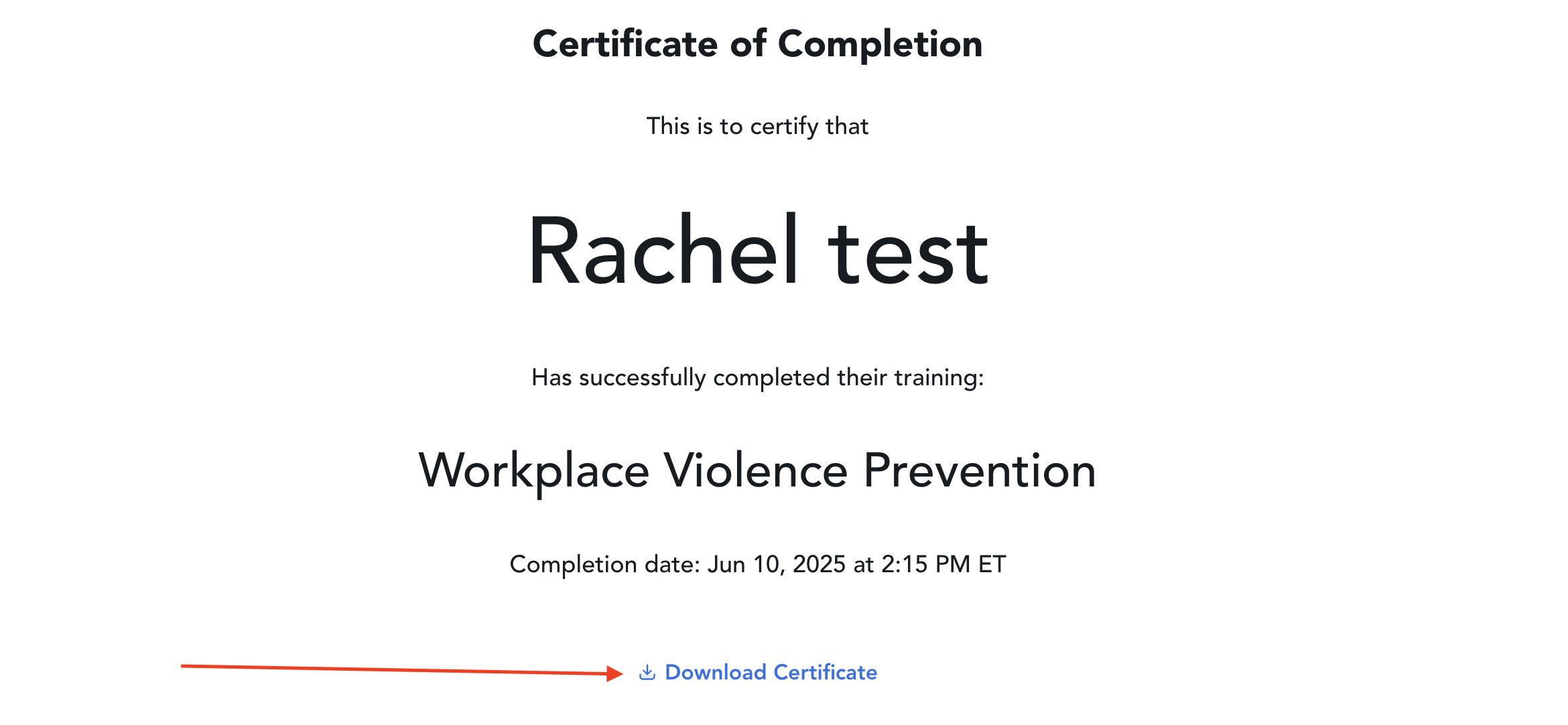
Task: Click the Certificate of Completion heading
Action: [x=757, y=44]
